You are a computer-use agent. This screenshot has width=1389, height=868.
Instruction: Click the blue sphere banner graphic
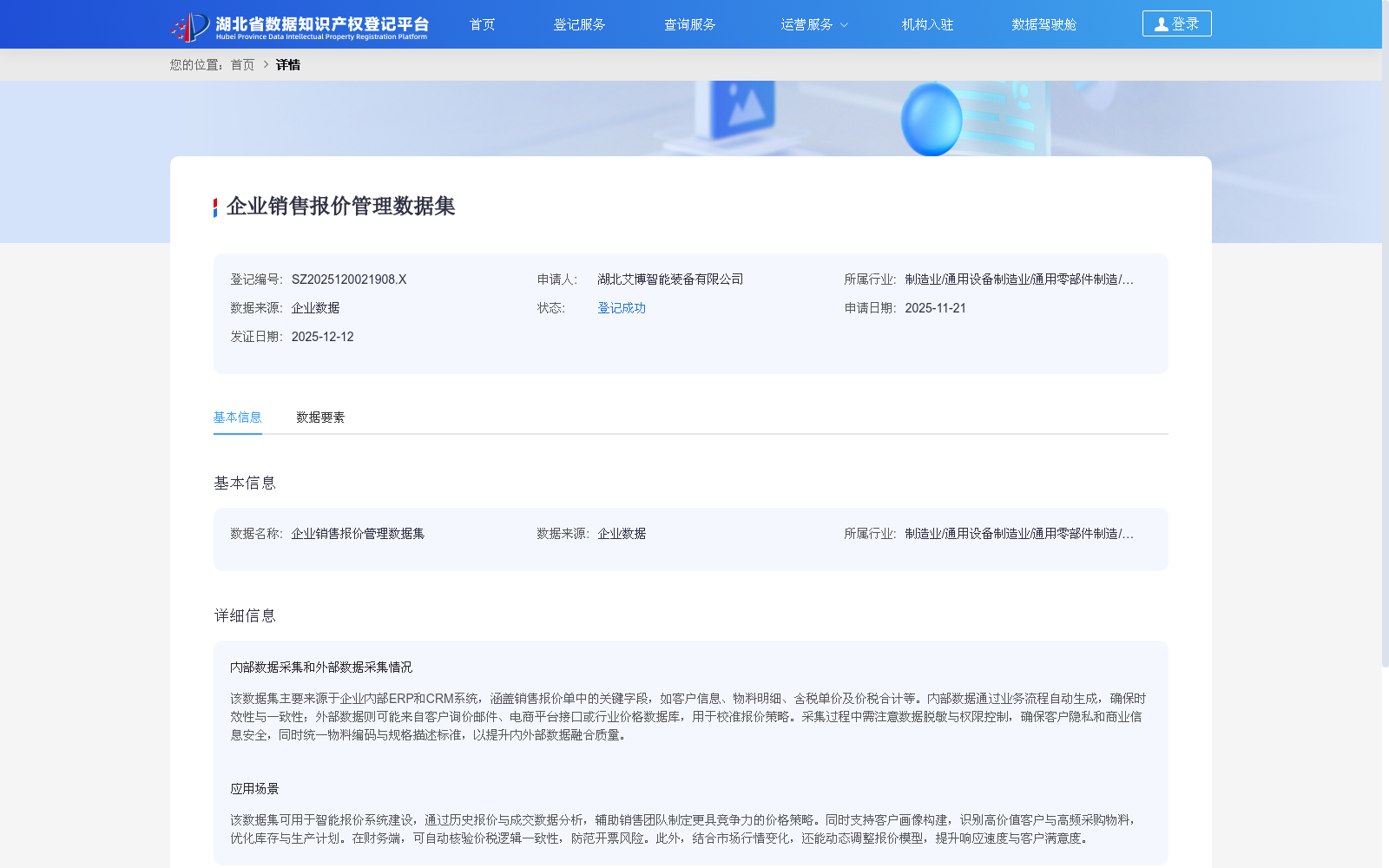(931, 120)
